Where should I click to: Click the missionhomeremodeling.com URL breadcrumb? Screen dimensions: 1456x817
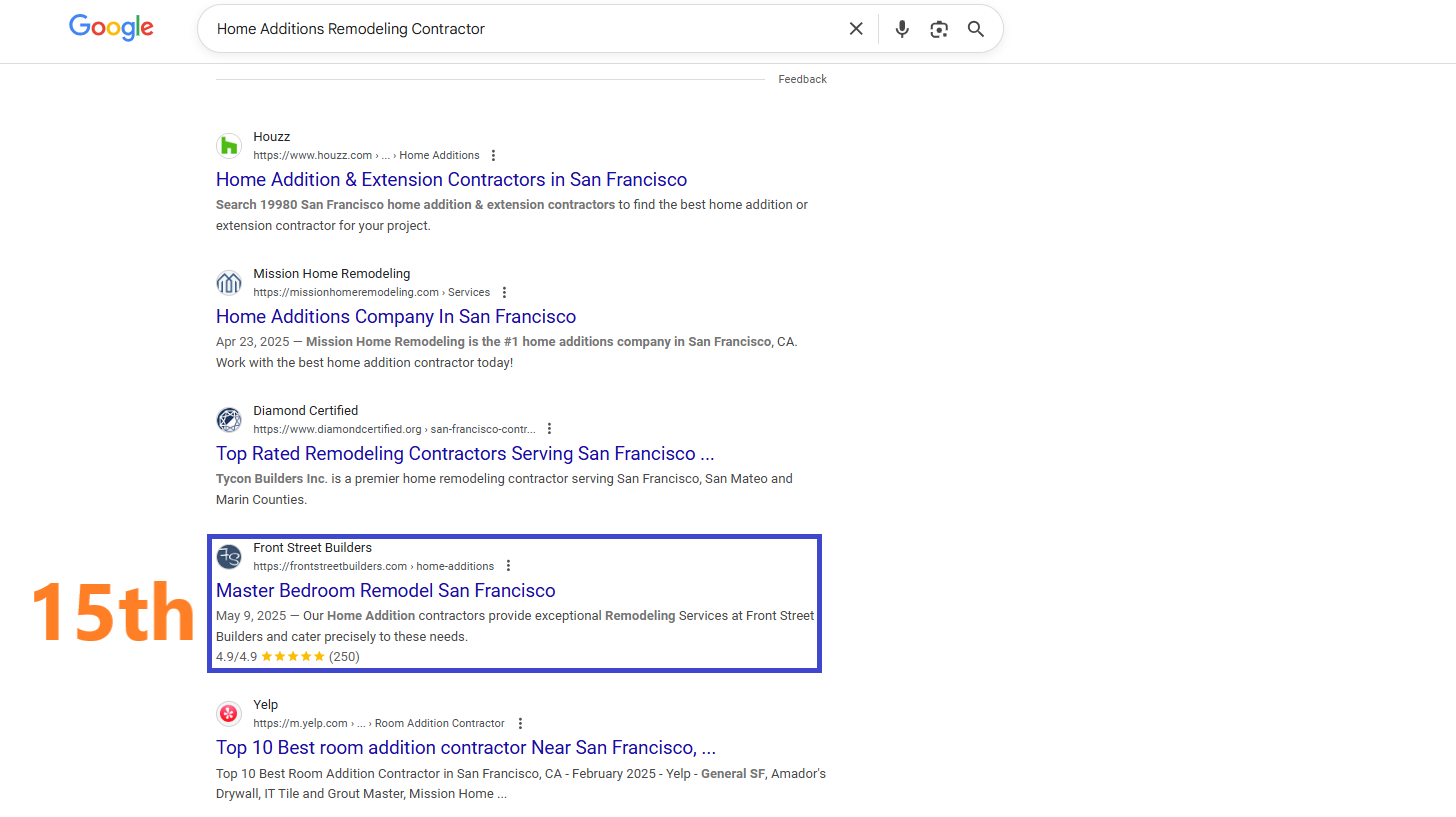pos(371,293)
